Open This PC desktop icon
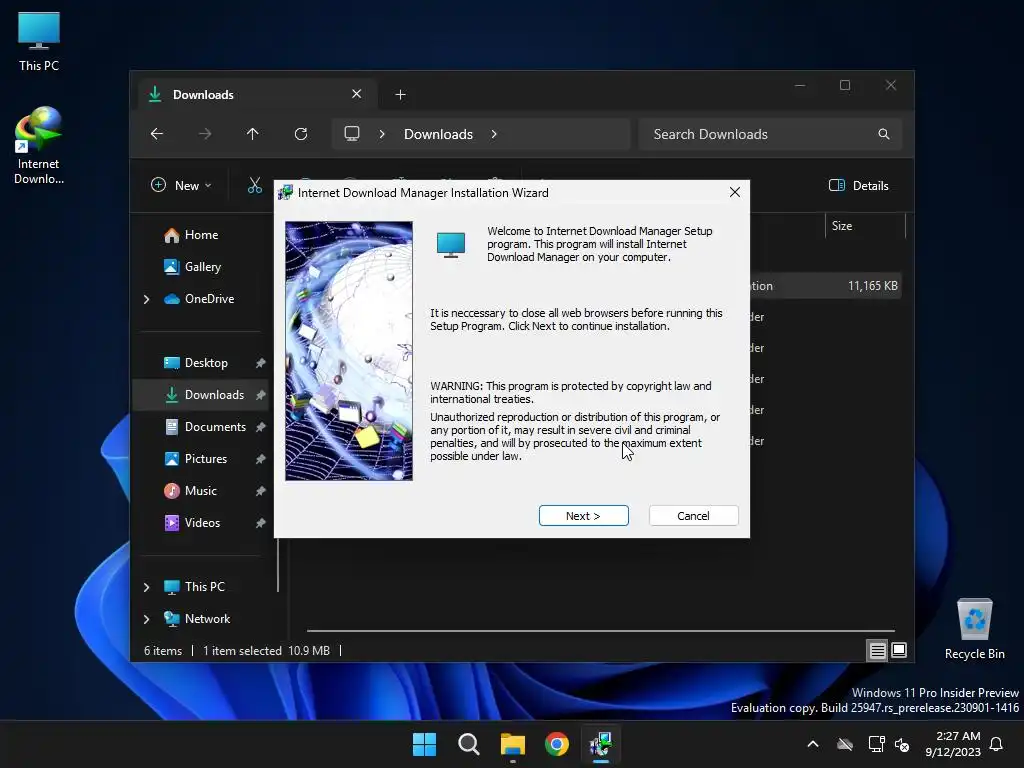 pos(39,41)
